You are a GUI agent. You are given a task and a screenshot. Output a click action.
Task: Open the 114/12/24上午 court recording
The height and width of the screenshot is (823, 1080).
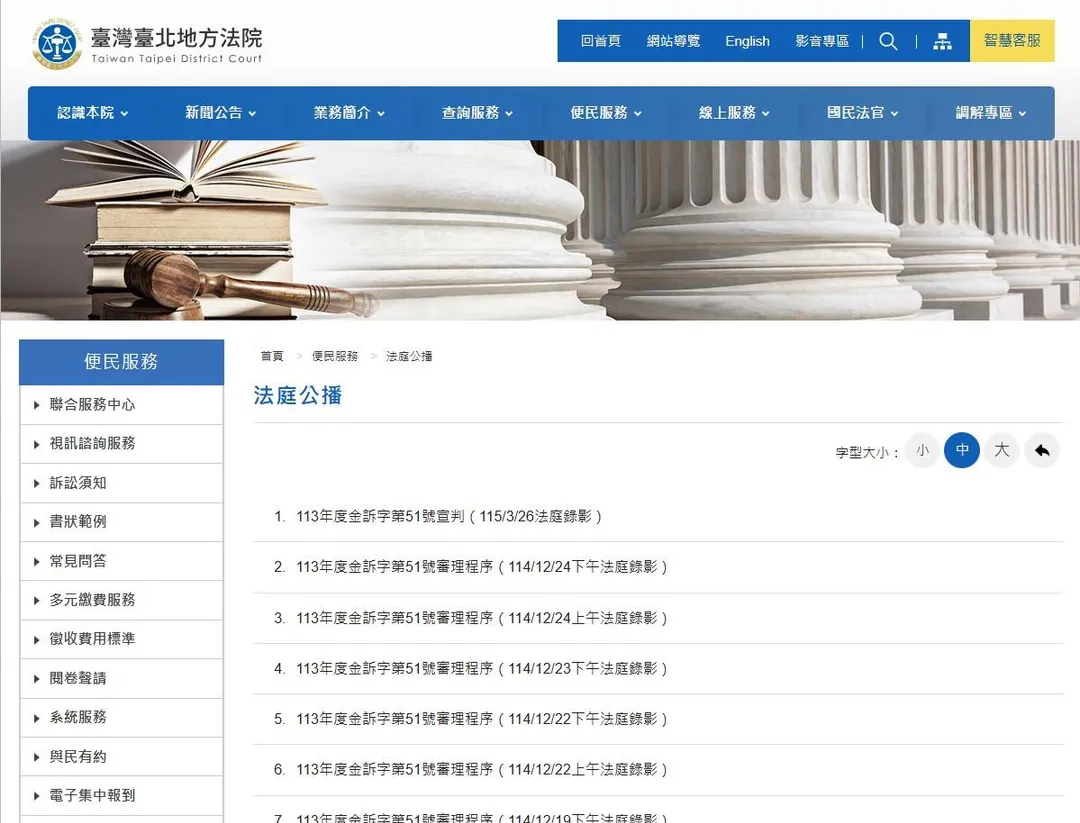pyautogui.click(x=481, y=618)
